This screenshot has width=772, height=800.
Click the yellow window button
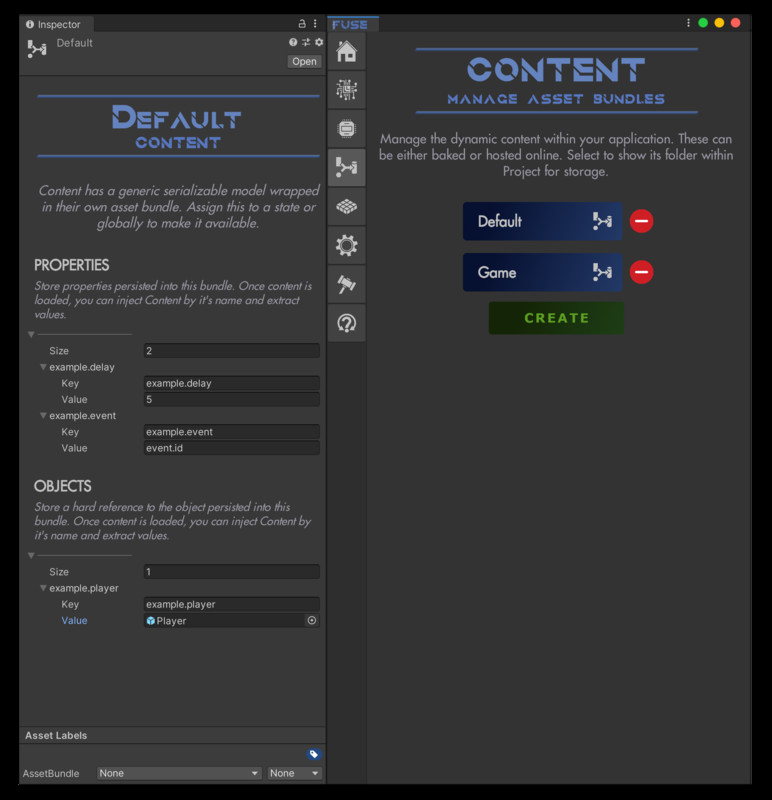[719, 23]
